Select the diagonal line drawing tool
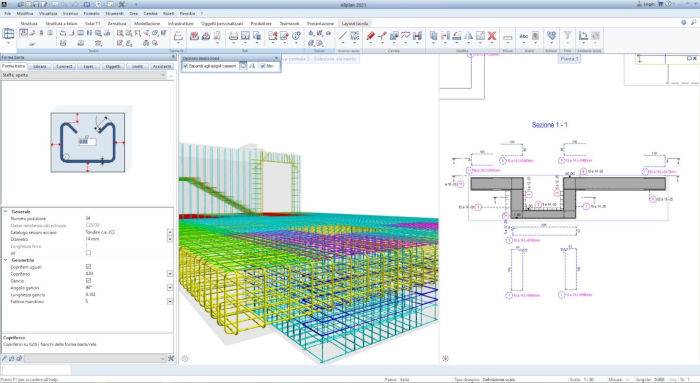The width and height of the screenshot is (700, 383). click(x=342, y=36)
